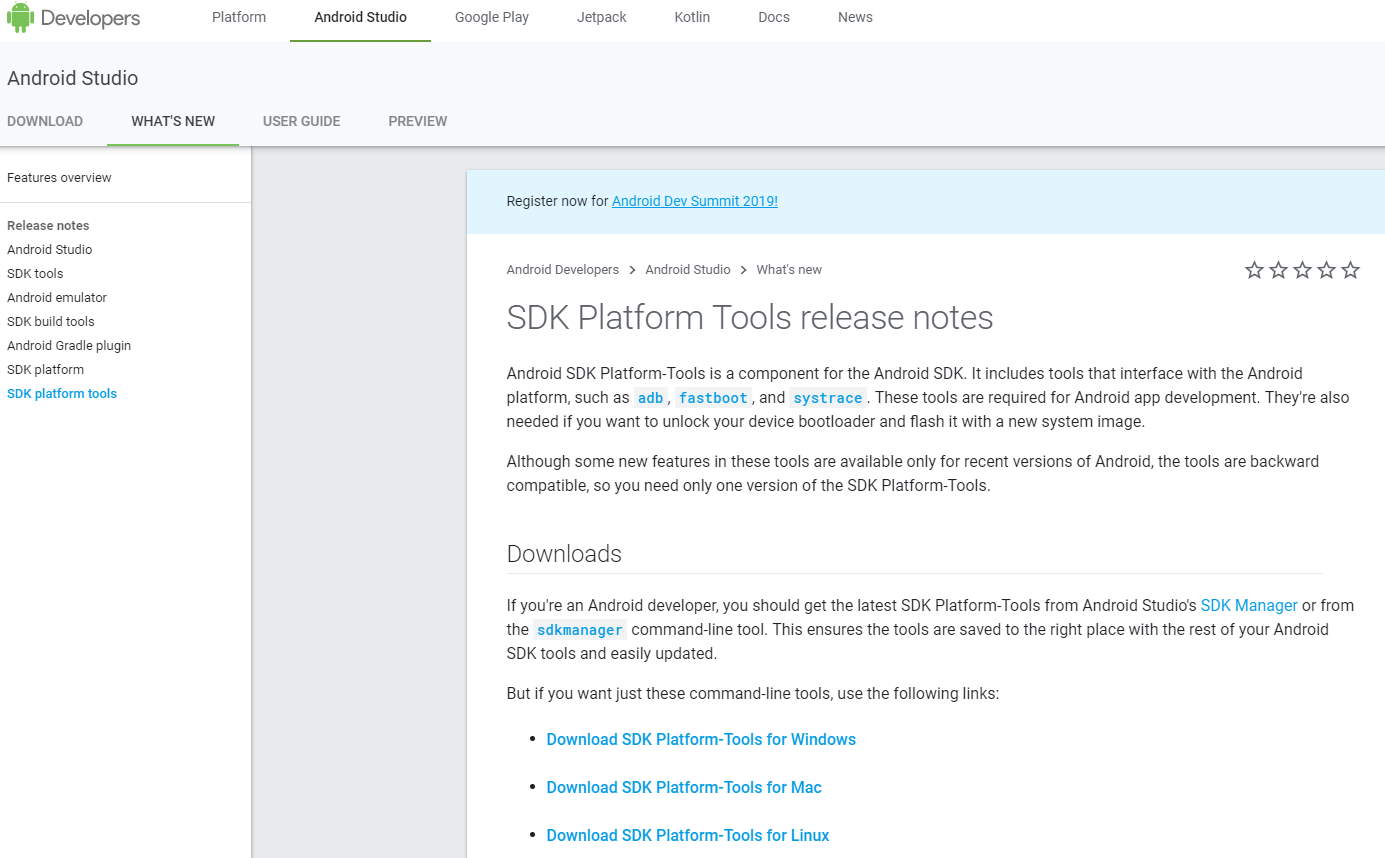Screen dimensions: 1385x858
Task: Rate page with the fourth star
Action: pos(1326,270)
